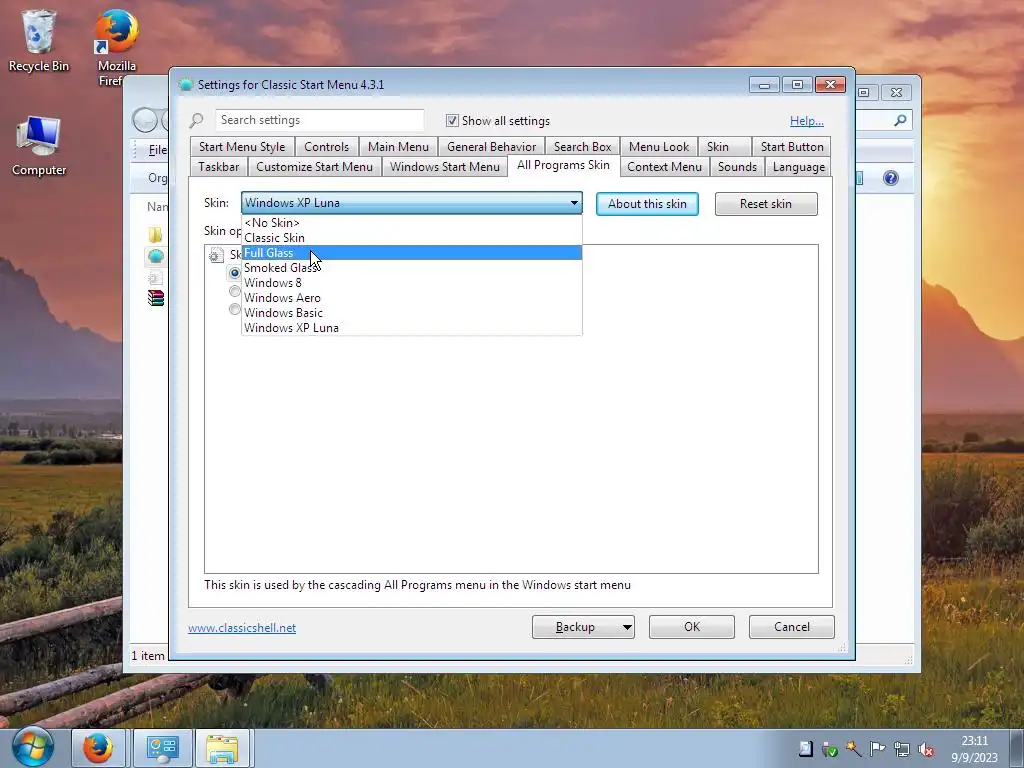Viewport: 1024px width, 768px height.
Task: Open the Action Center flag icon
Action: coord(878,749)
